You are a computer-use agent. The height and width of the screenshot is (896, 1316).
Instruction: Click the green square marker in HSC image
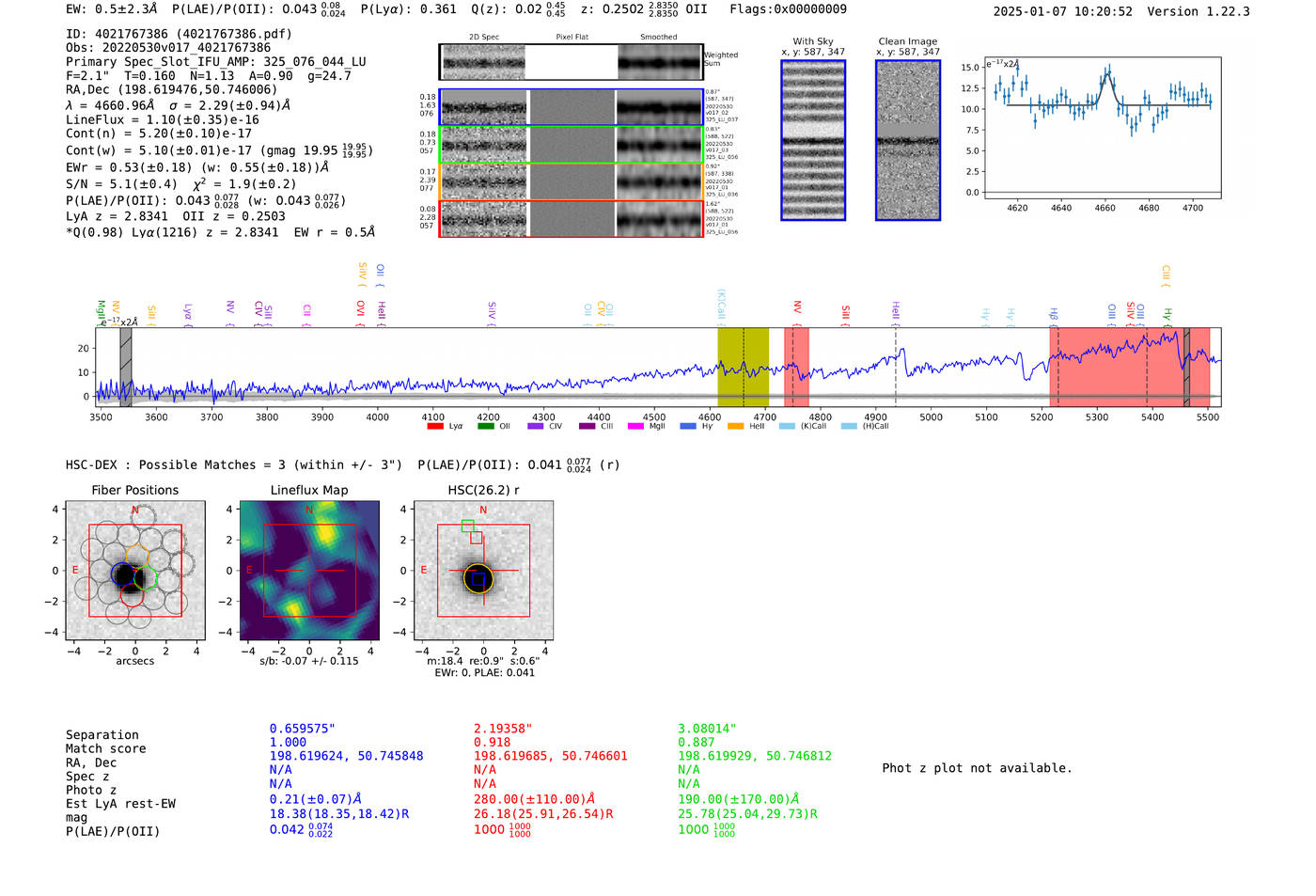coord(468,527)
